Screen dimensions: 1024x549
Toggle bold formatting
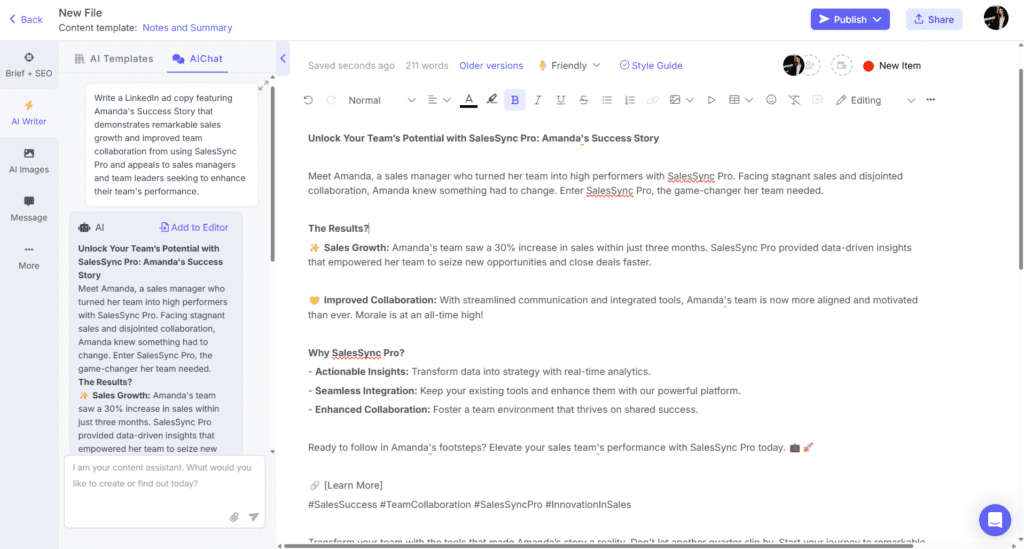(x=515, y=100)
